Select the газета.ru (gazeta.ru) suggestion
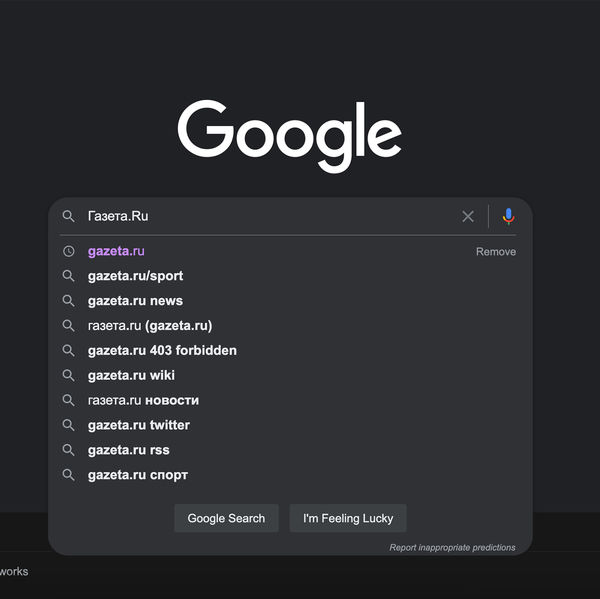 click(150, 326)
